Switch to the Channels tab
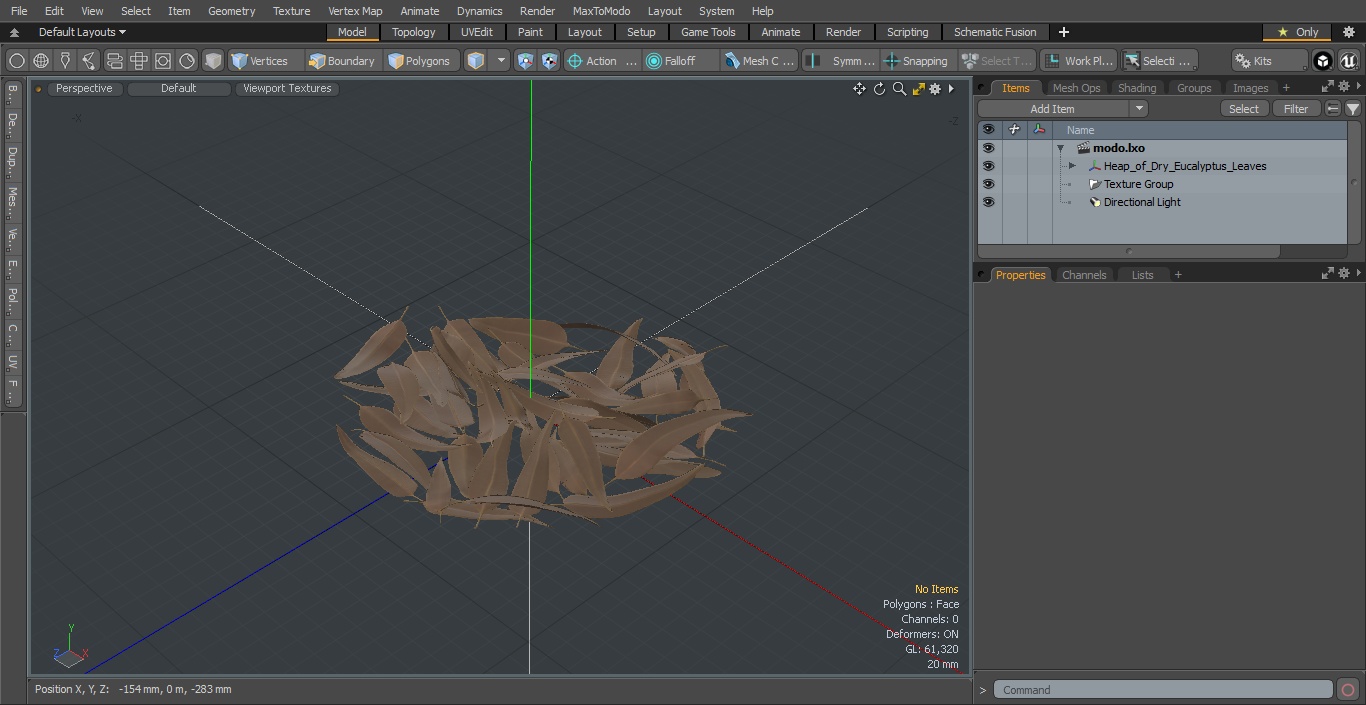Image resolution: width=1366 pixels, height=705 pixels. [1084, 275]
